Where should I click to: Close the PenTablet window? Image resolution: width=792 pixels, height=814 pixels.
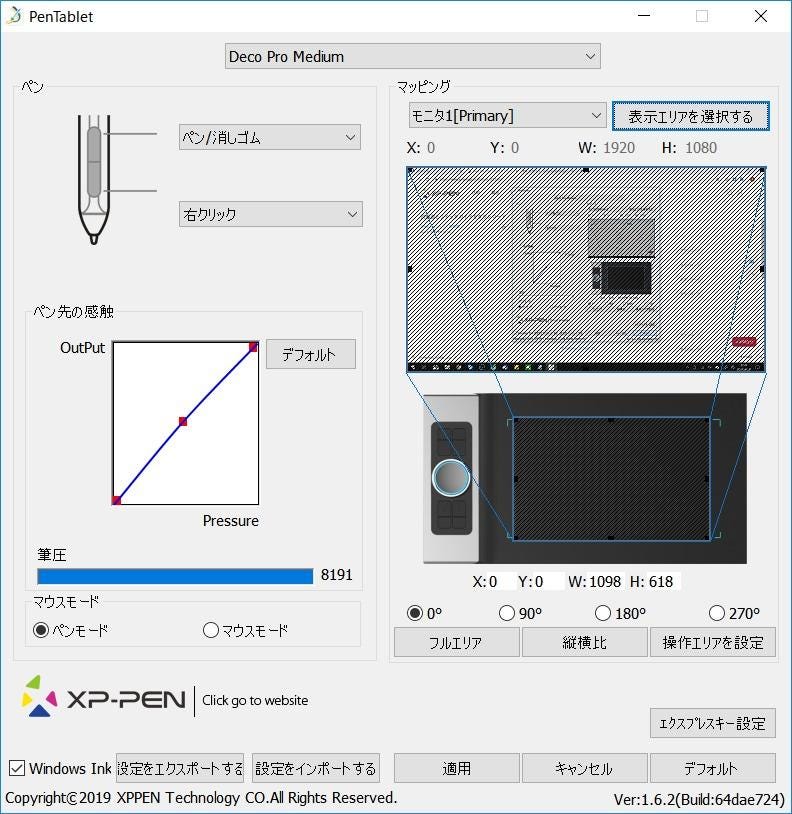tap(761, 16)
